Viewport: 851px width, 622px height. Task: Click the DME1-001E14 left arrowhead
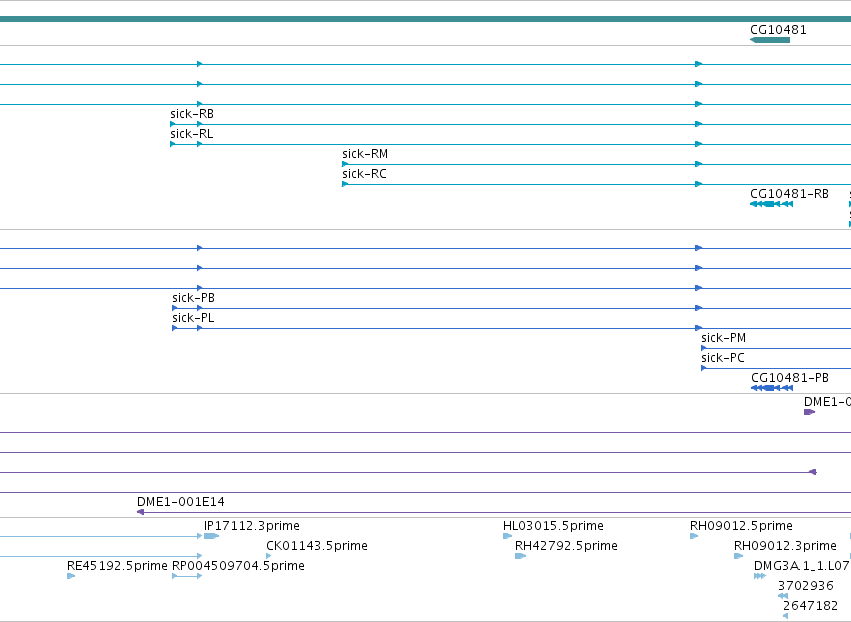click(141, 512)
